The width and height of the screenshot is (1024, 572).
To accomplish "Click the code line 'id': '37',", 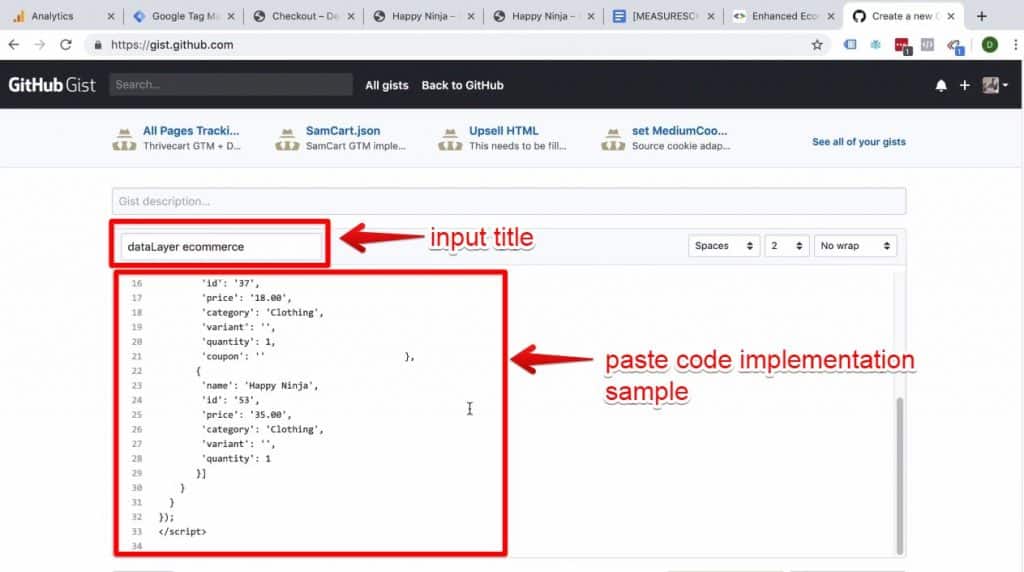I will click(x=231, y=283).
